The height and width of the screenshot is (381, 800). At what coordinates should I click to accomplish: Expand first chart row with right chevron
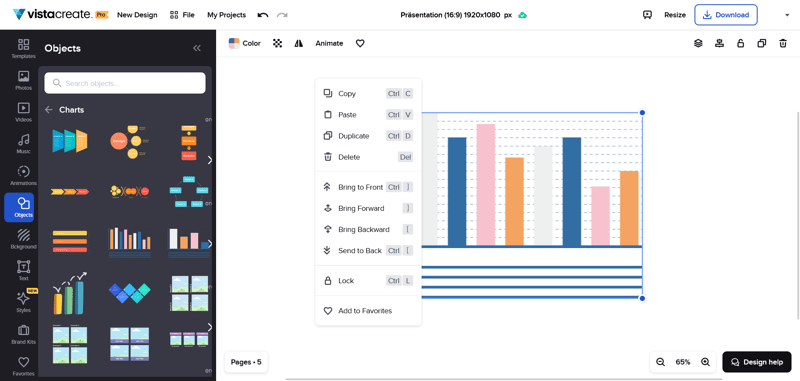[209, 160]
